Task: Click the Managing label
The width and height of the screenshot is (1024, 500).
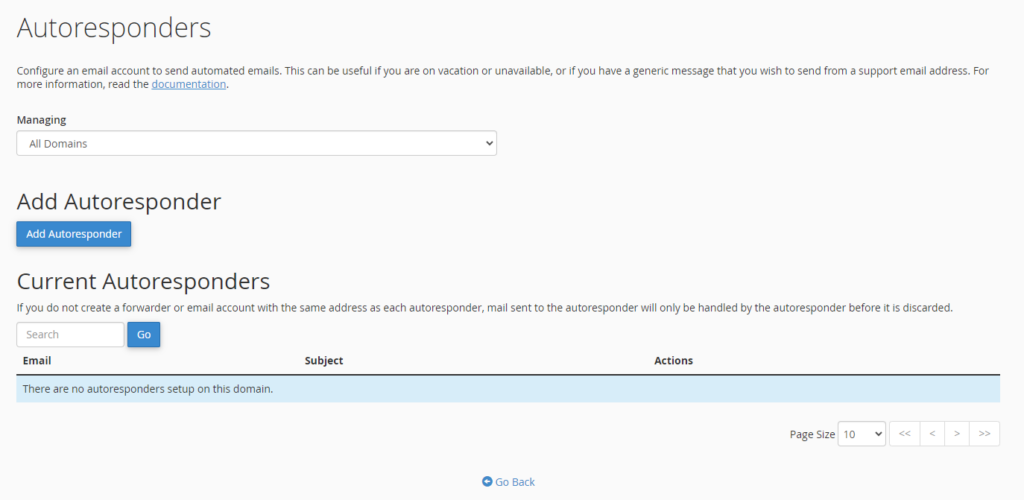Action: coord(41,120)
